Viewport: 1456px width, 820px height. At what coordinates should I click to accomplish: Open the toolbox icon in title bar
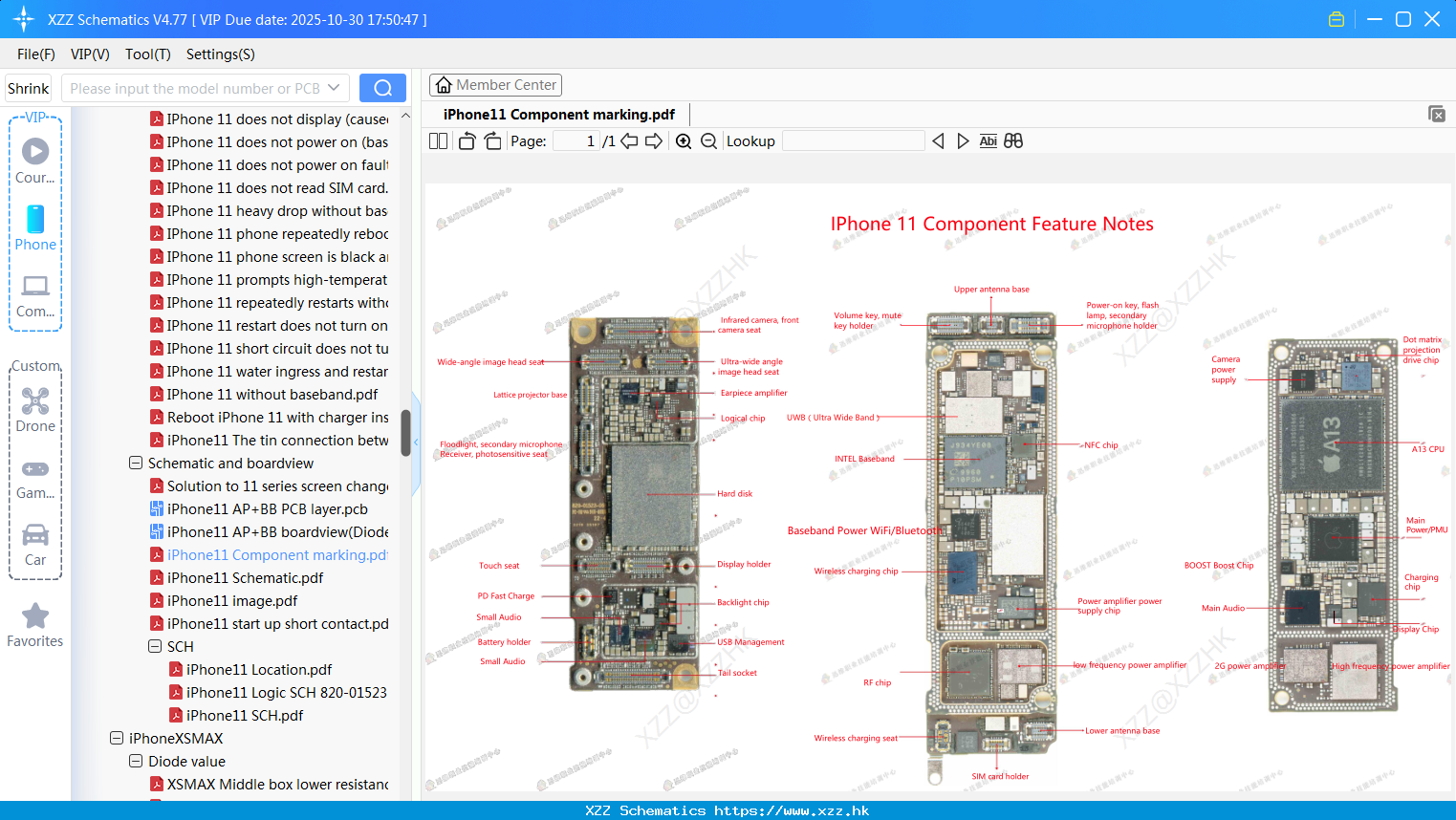[1336, 19]
